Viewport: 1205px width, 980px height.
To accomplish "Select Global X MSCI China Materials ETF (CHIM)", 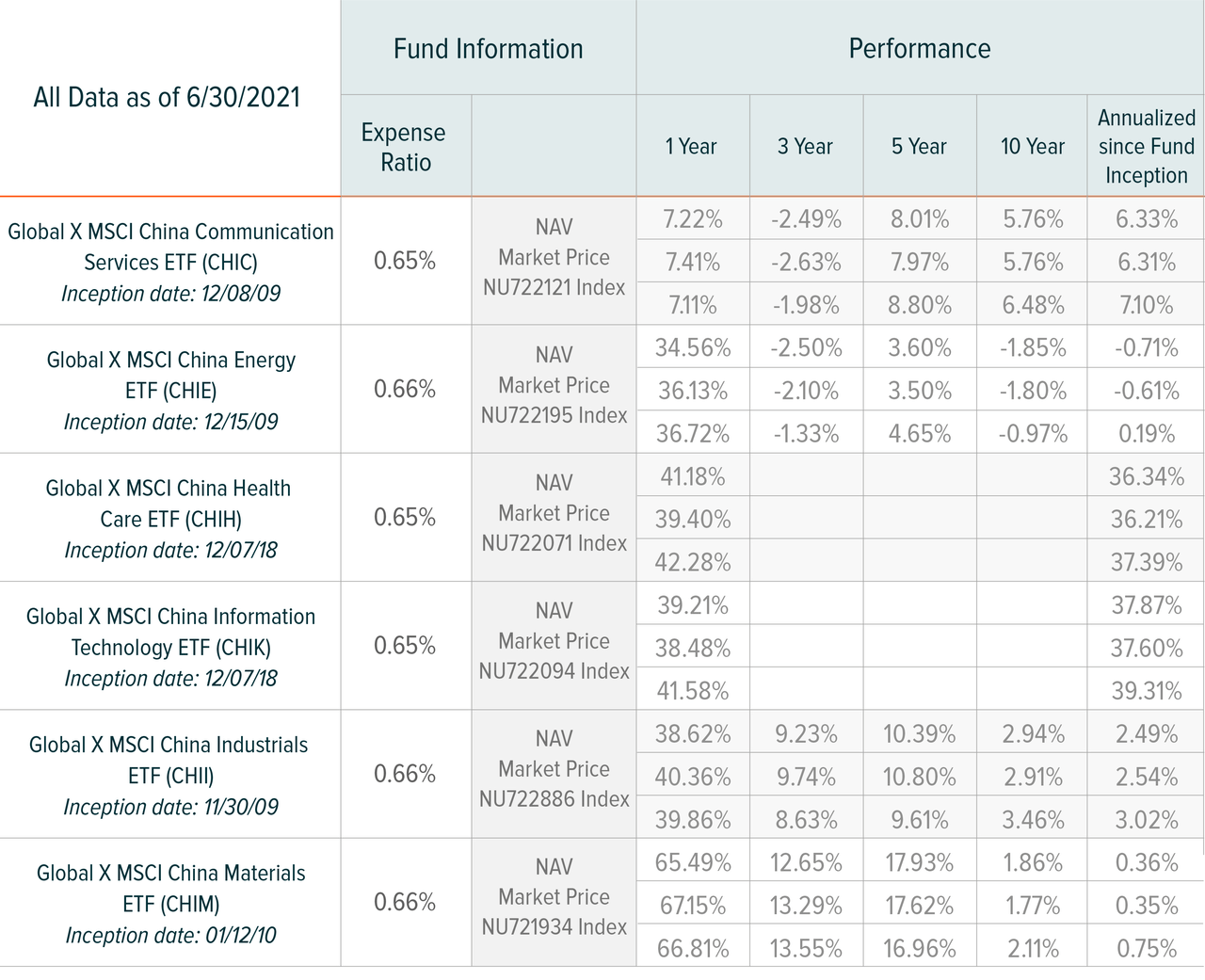I will (x=170, y=888).
